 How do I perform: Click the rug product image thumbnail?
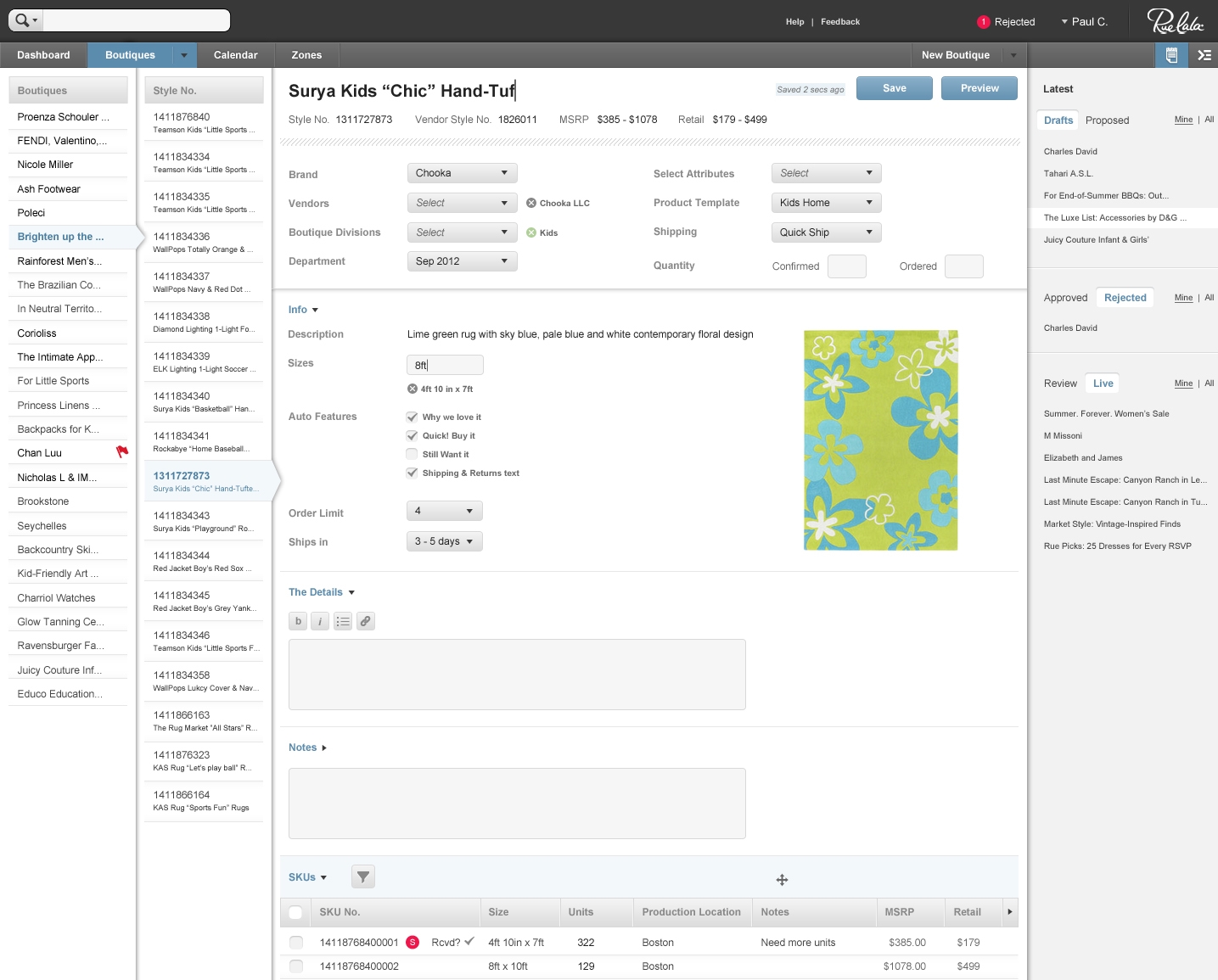click(x=881, y=440)
